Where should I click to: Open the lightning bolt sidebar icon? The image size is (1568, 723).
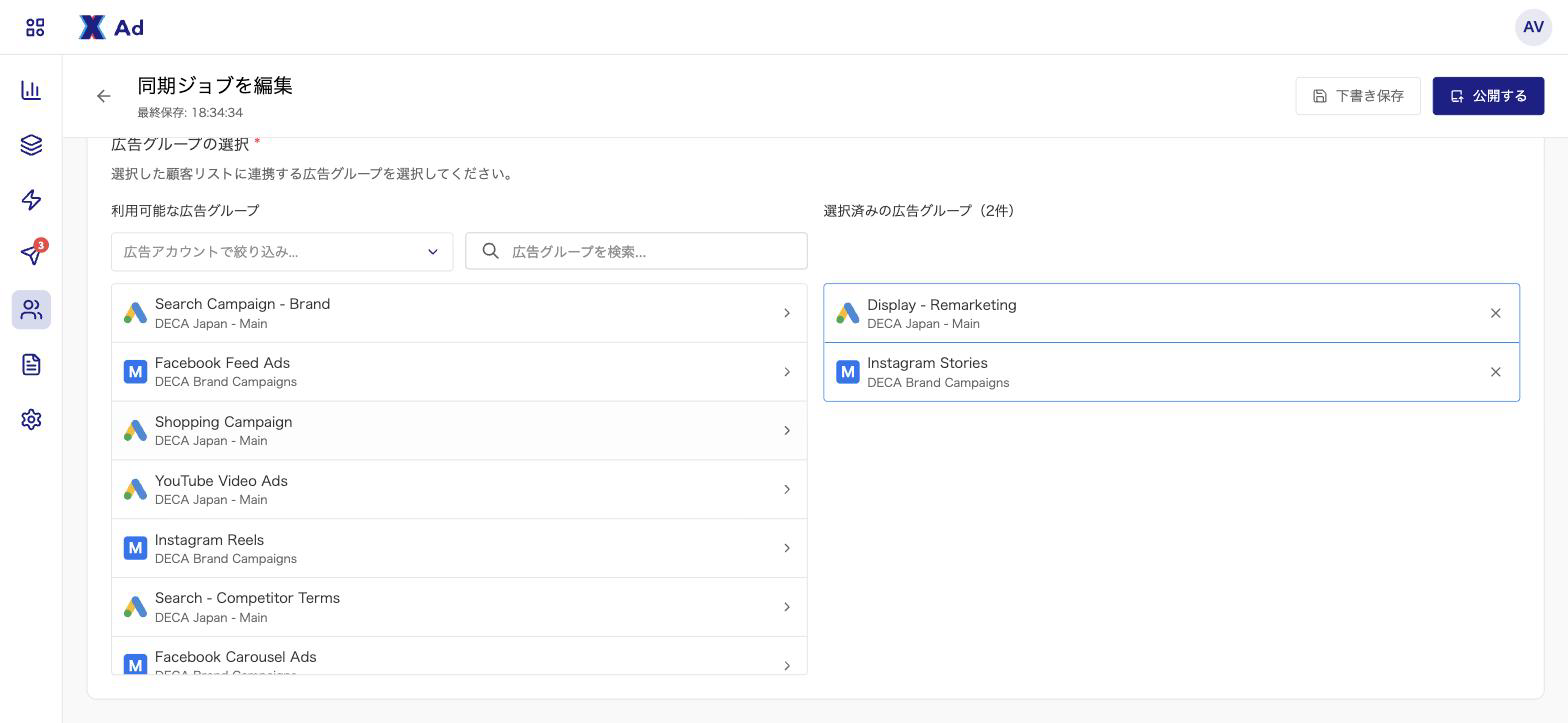tap(31, 200)
